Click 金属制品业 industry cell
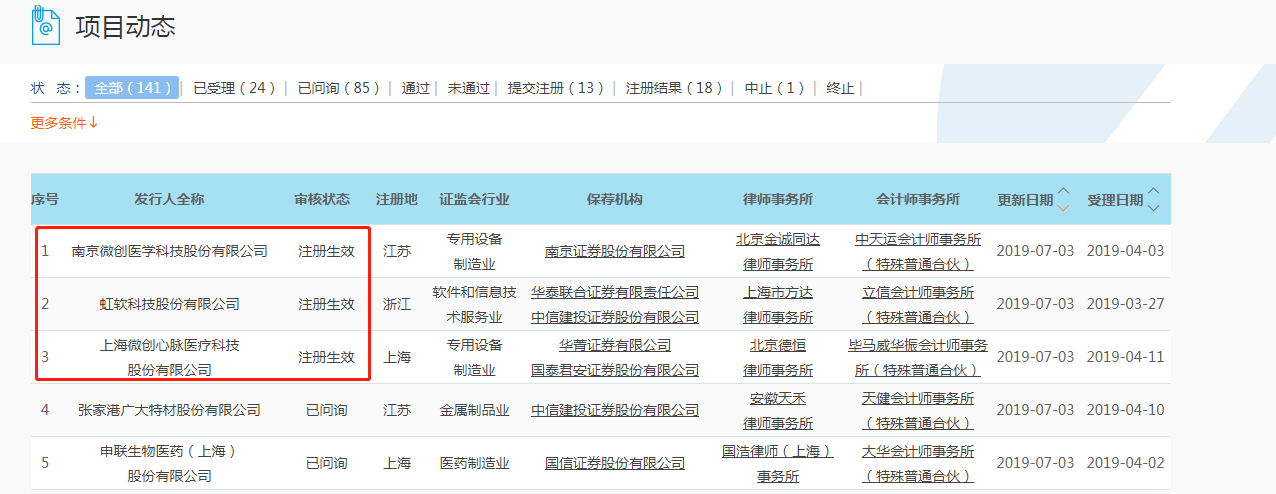This screenshot has height=494, width=1276. (x=475, y=410)
